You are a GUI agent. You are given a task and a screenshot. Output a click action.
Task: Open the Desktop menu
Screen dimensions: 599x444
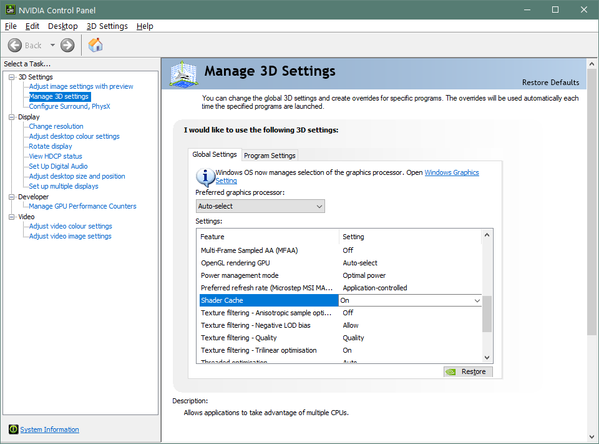click(x=63, y=26)
